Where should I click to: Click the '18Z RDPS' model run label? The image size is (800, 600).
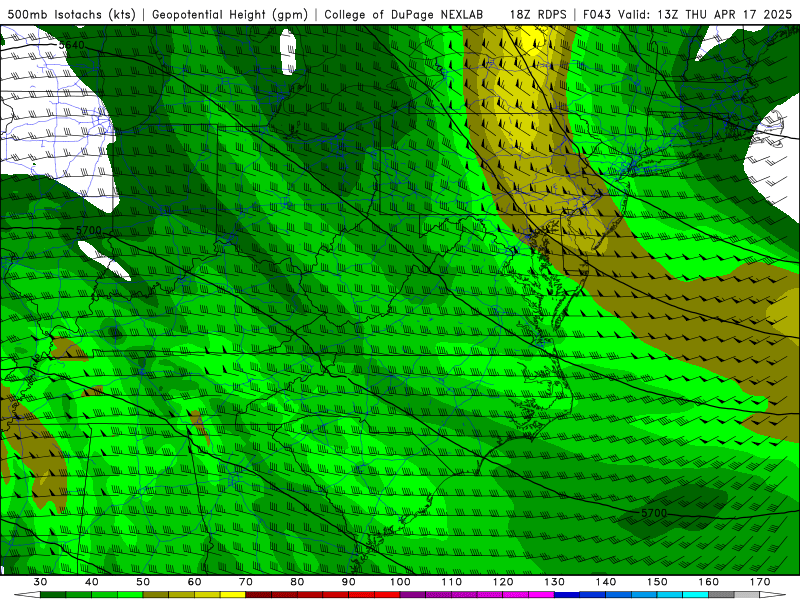click(x=538, y=14)
